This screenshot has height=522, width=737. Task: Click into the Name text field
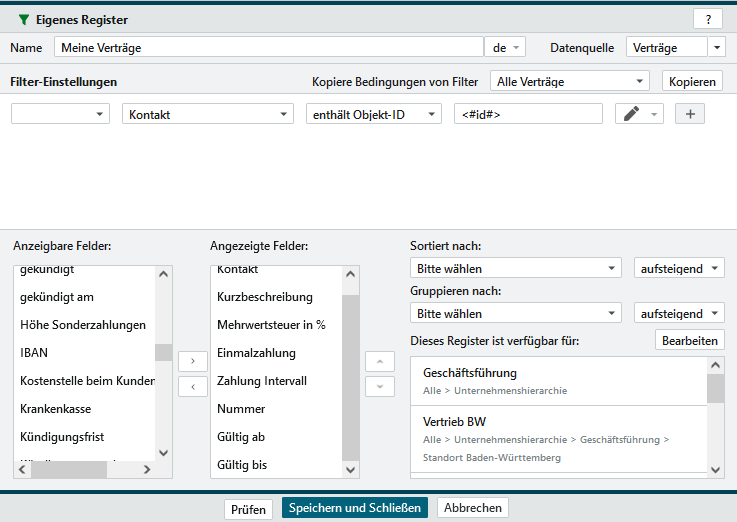[268, 47]
